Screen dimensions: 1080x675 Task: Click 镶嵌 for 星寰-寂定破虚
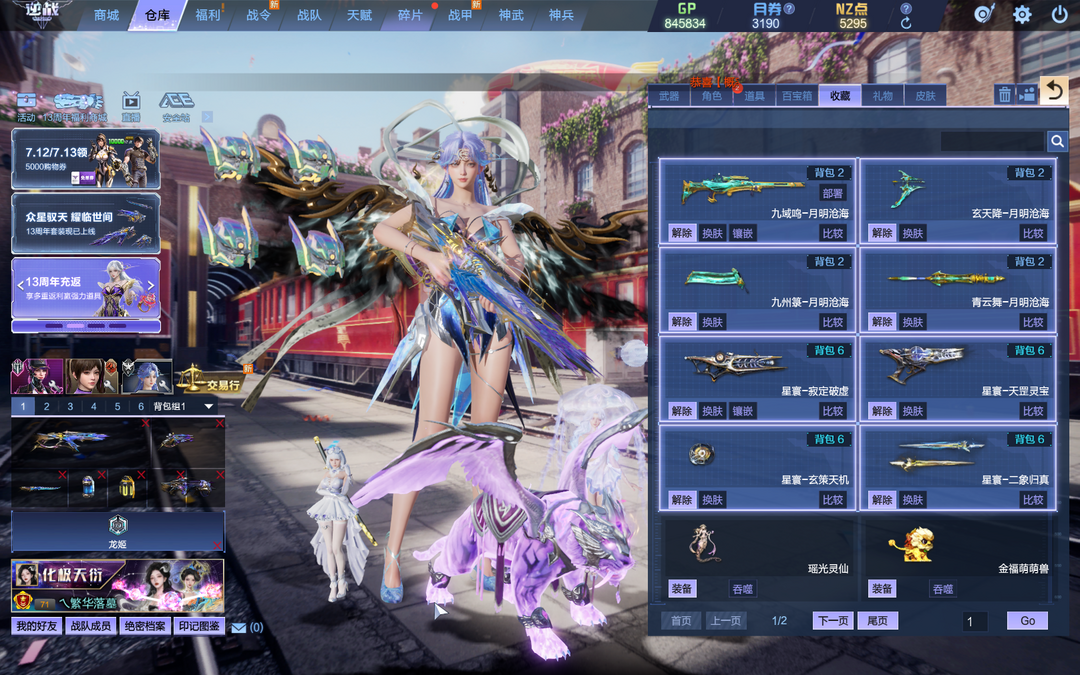point(742,411)
